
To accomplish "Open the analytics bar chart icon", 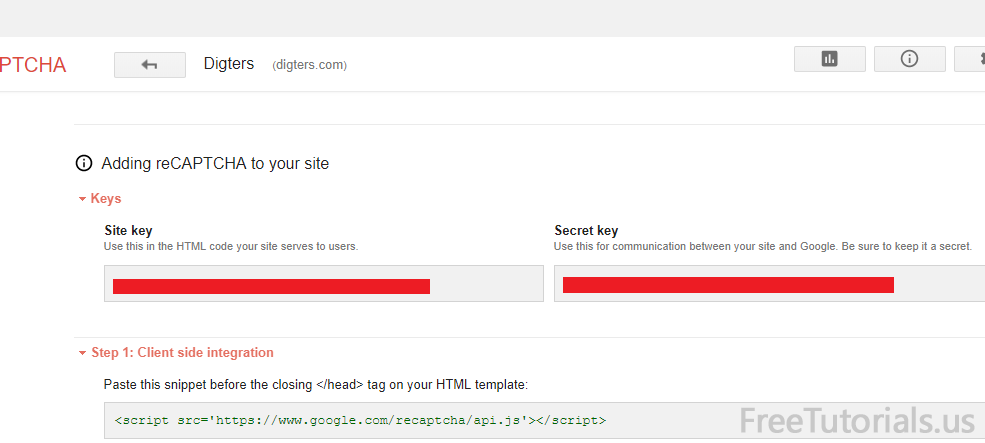I will click(829, 59).
